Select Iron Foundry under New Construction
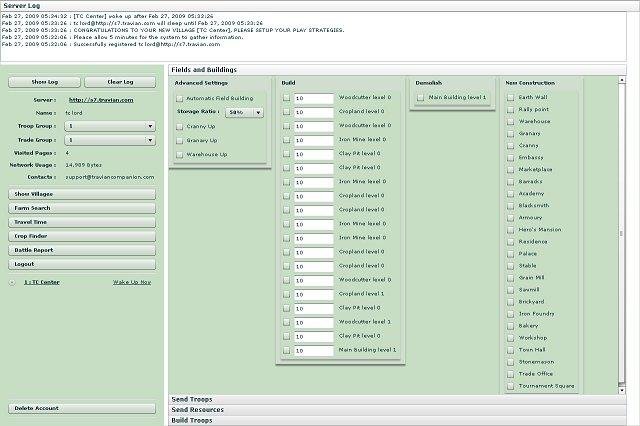Image resolution: width=640 pixels, height=426 pixels. pos(510,314)
